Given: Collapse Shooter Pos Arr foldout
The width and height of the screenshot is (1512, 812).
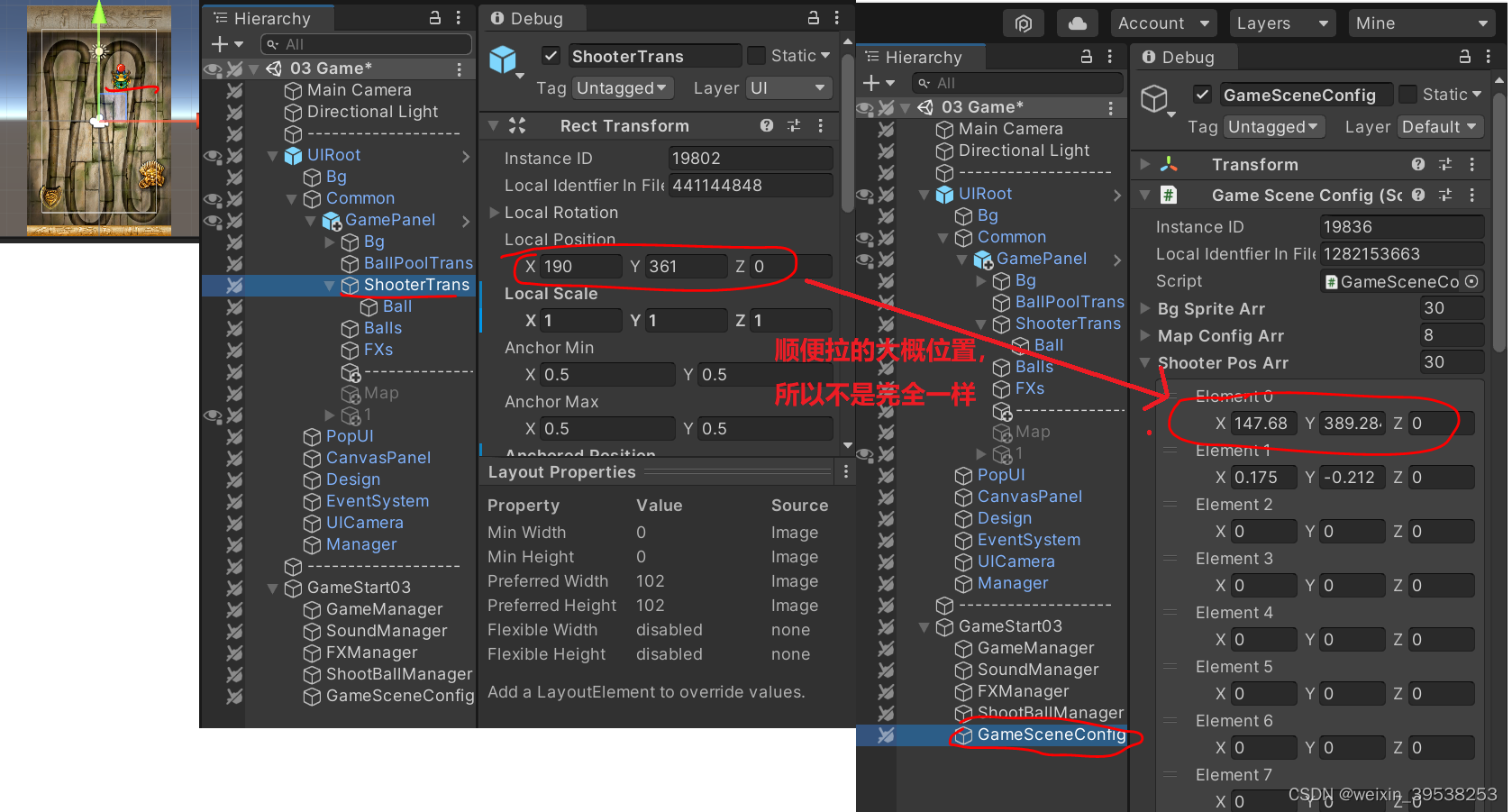Looking at the screenshot, I should (x=1145, y=362).
